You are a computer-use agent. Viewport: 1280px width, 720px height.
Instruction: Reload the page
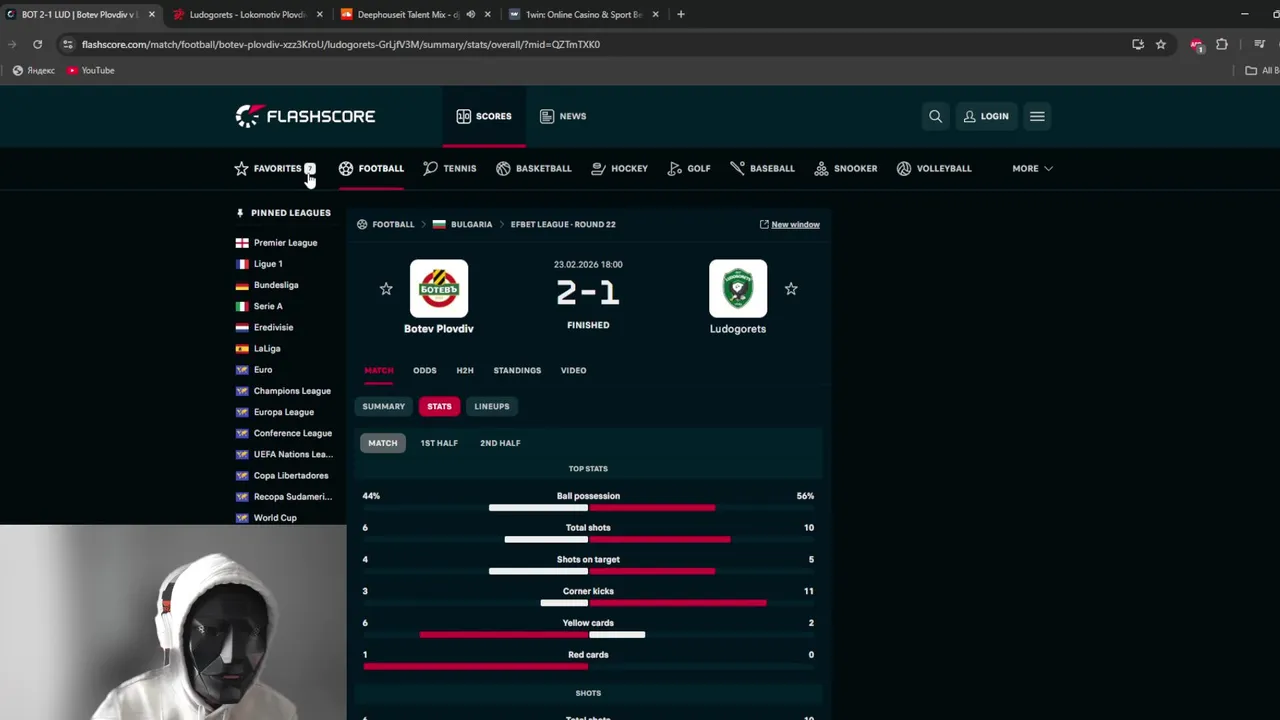click(37, 44)
